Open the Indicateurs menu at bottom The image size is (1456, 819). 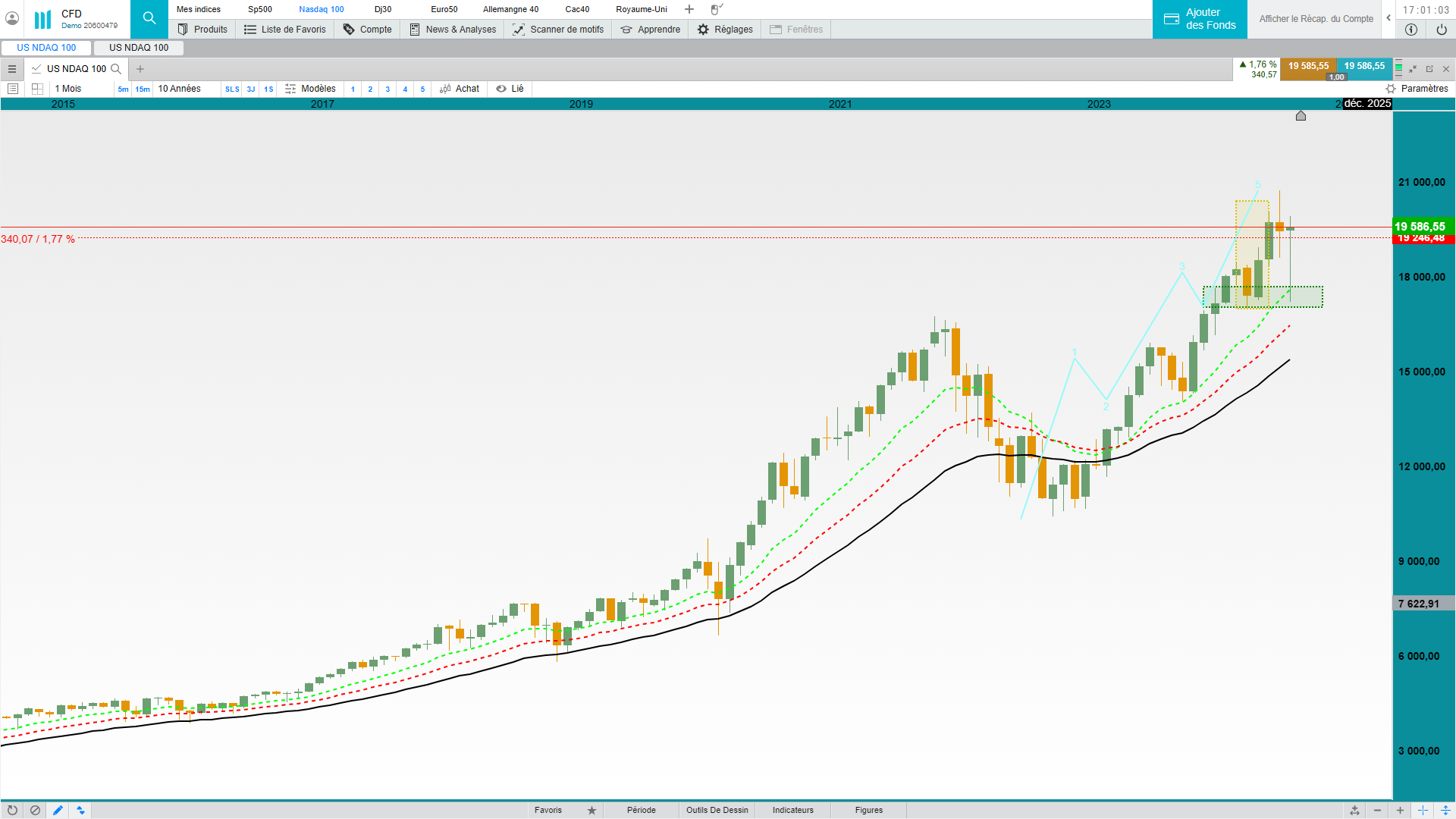click(x=792, y=810)
